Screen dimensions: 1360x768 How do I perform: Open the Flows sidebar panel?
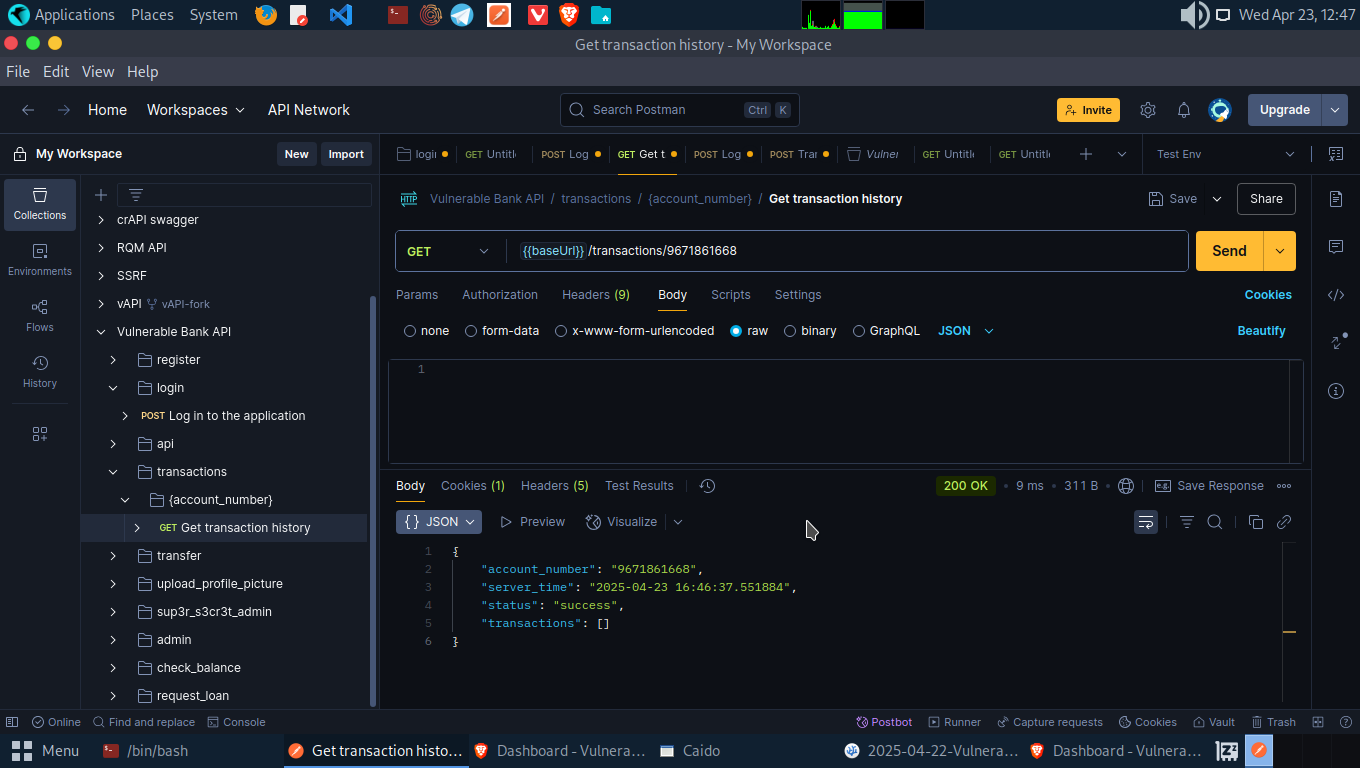40,316
